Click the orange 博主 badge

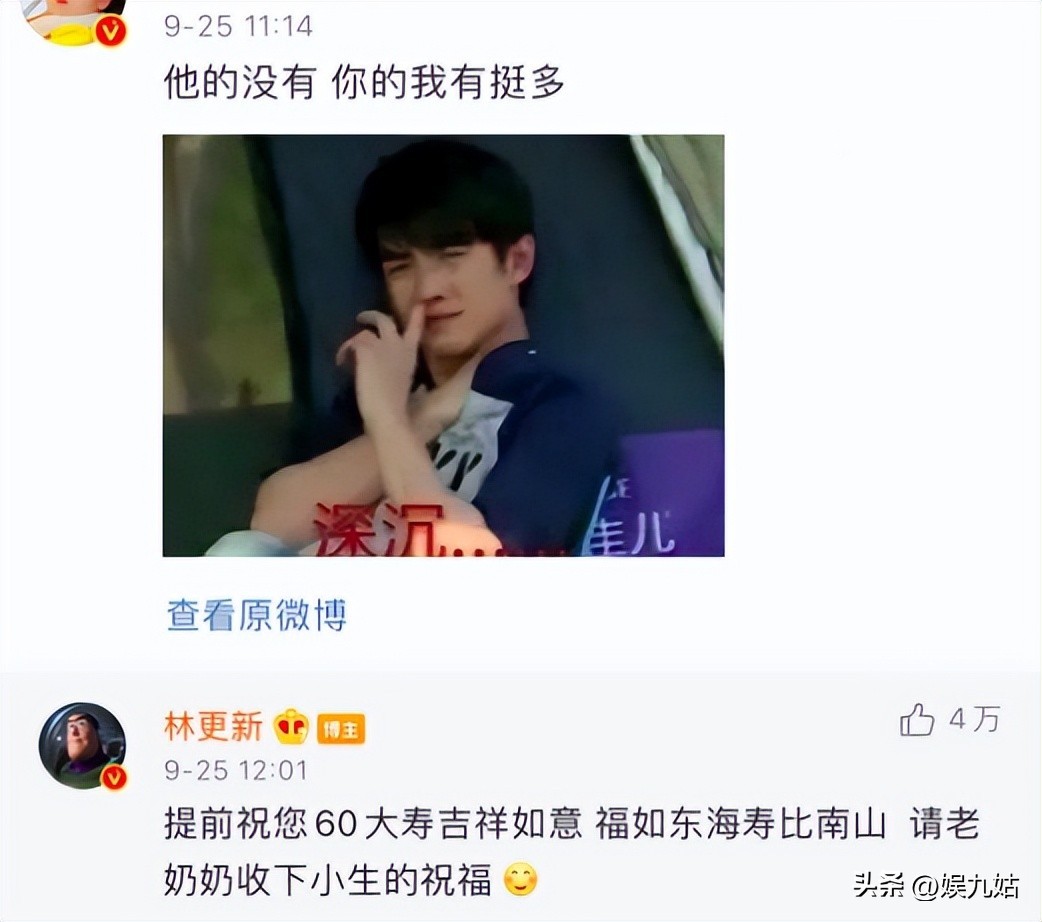pos(341,730)
